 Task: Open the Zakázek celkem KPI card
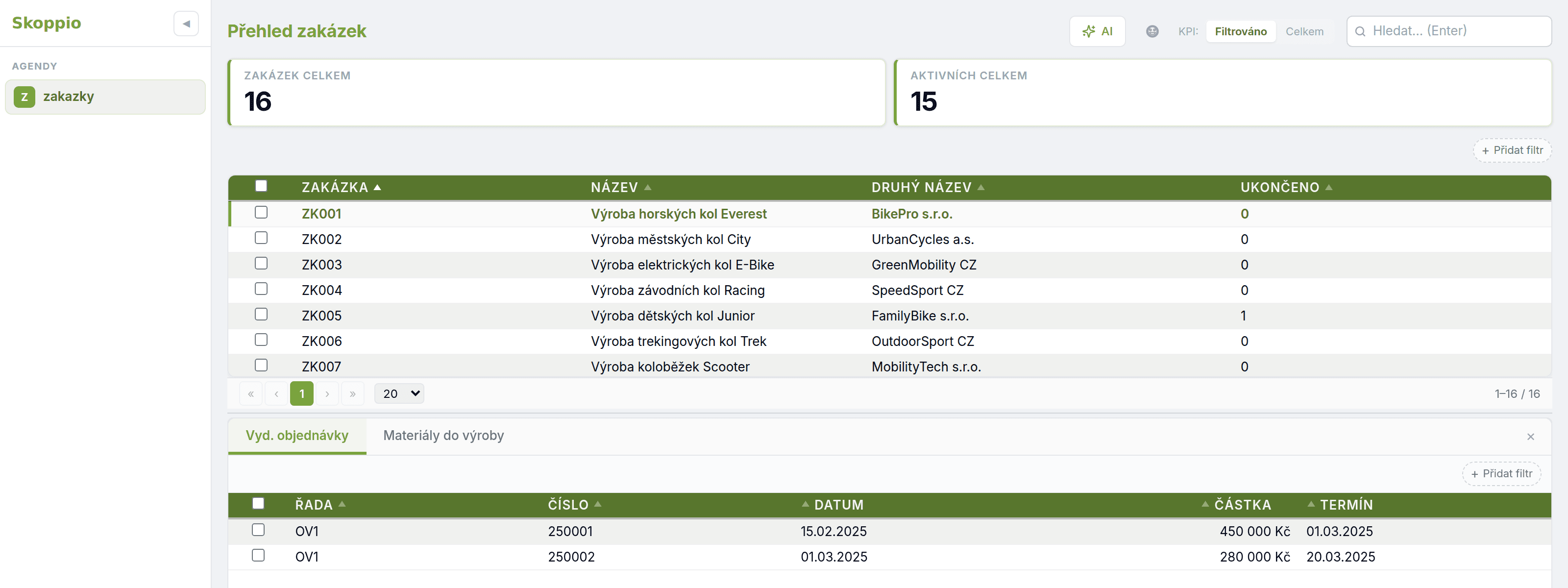[x=556, y=93]
